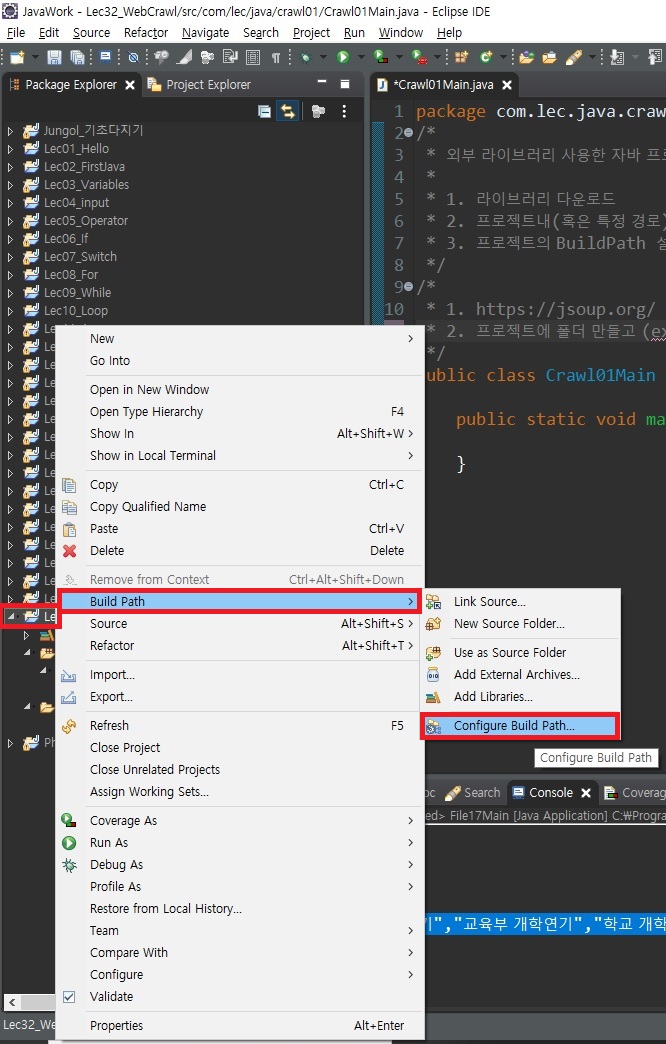Image resolution: width=666 pixels, height=1044 pixels.
Task: Click Import in the context menu
Action: (239, 674)
